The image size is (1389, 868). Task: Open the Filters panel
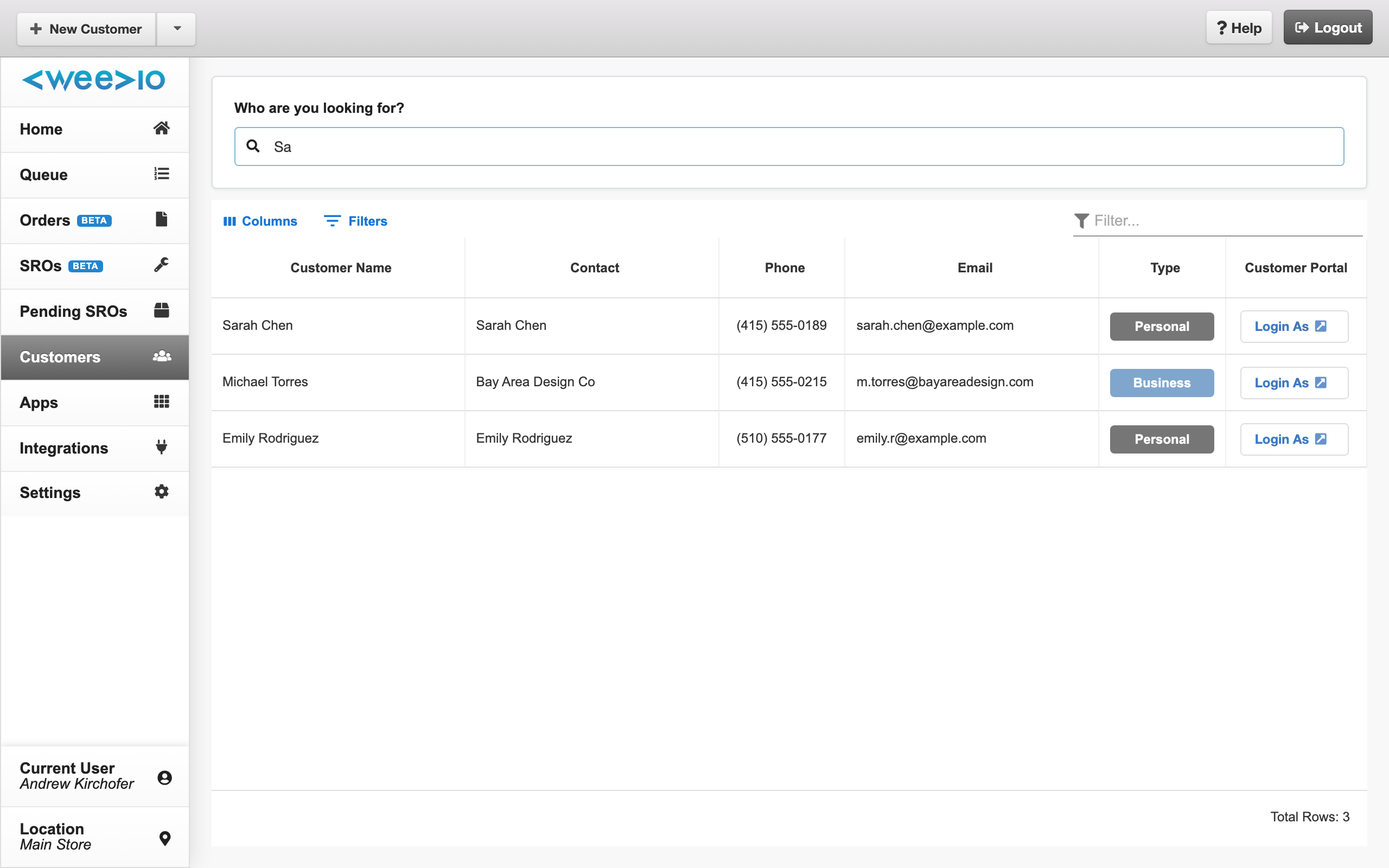(x=356, y=221)
